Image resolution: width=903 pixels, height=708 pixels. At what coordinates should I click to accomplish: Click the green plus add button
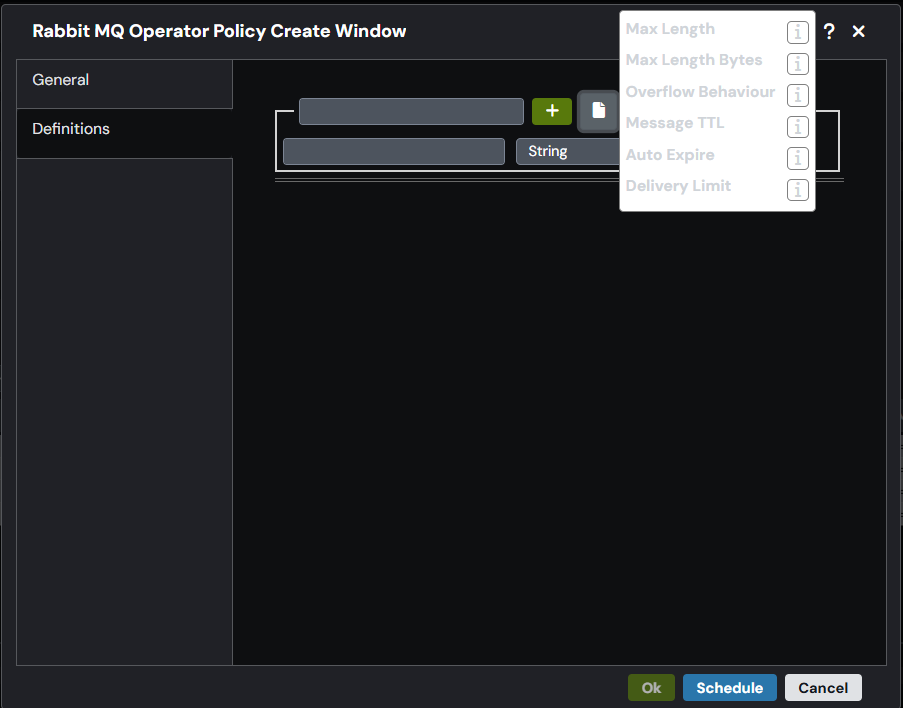tap(552, 111)
